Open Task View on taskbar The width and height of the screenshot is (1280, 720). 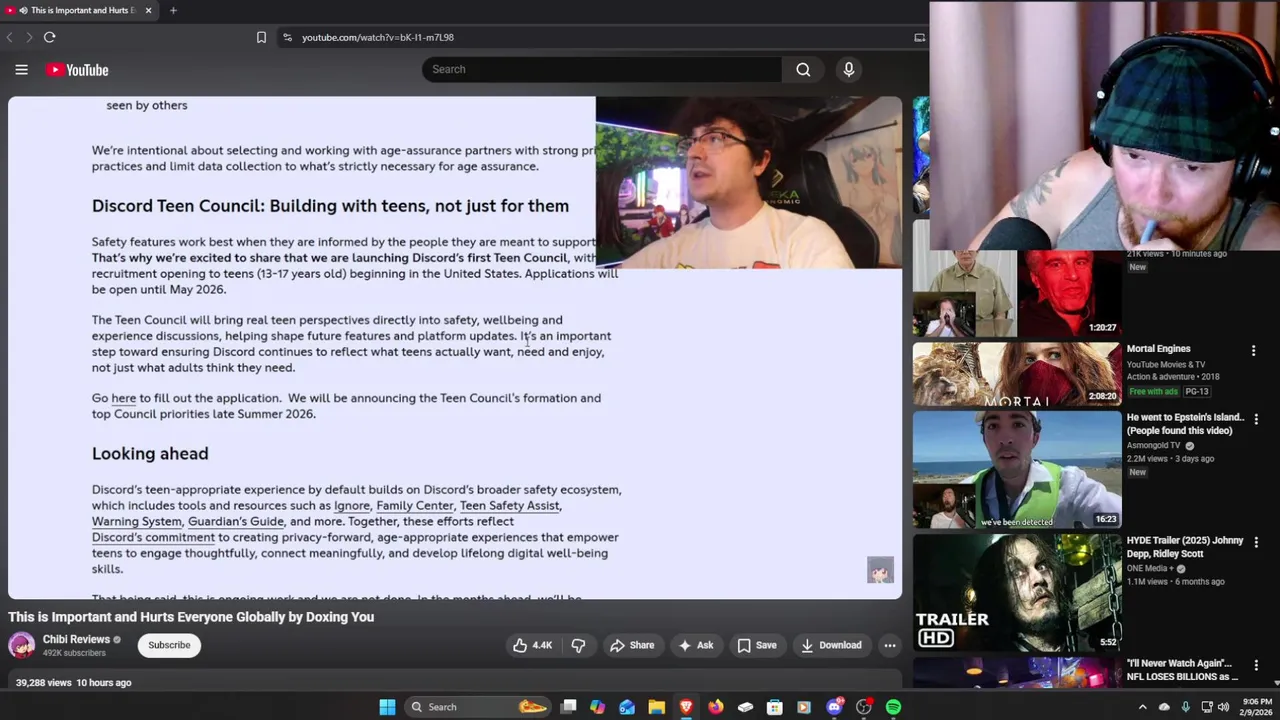coord(568,707)
